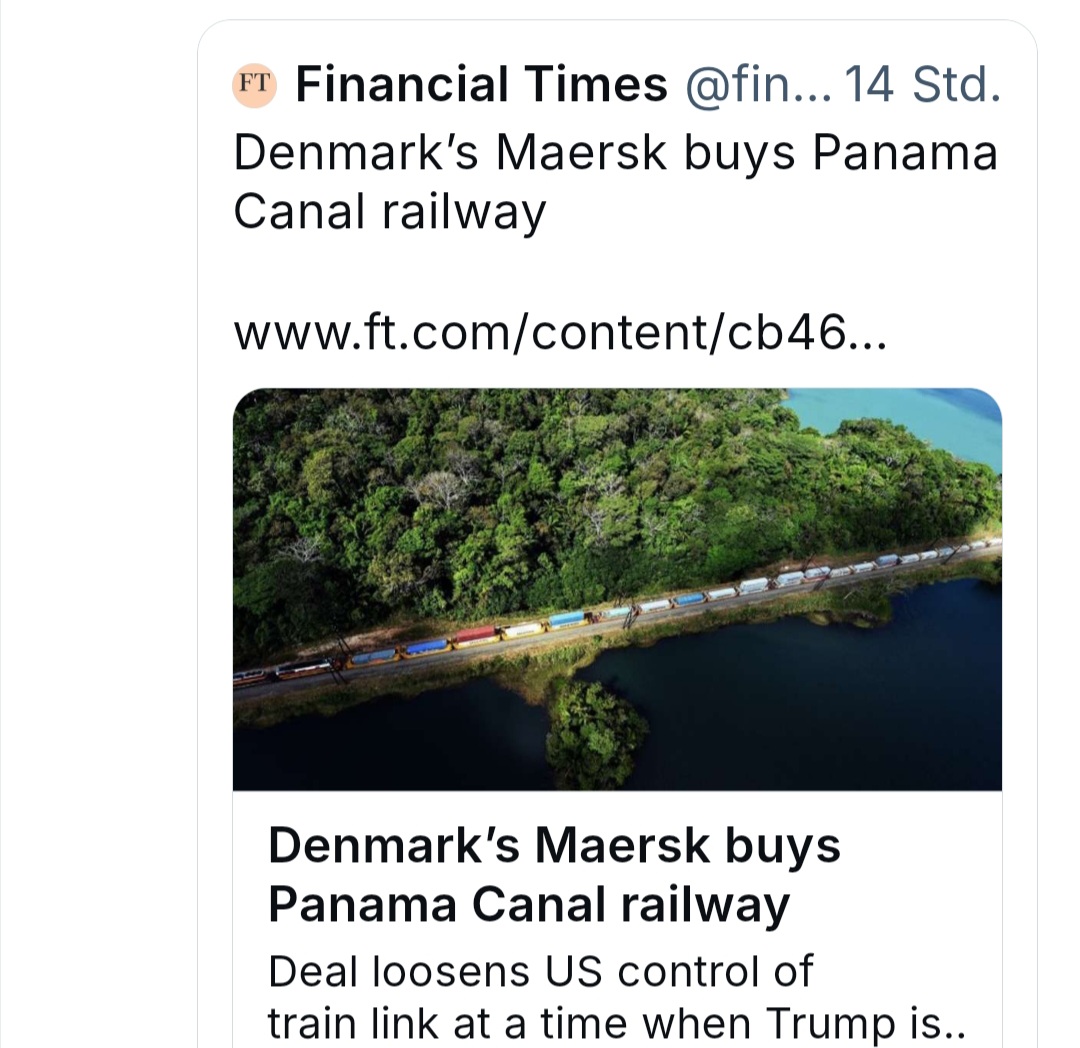Click the word 'Maersk' in the tweet text

click(581, 153)
